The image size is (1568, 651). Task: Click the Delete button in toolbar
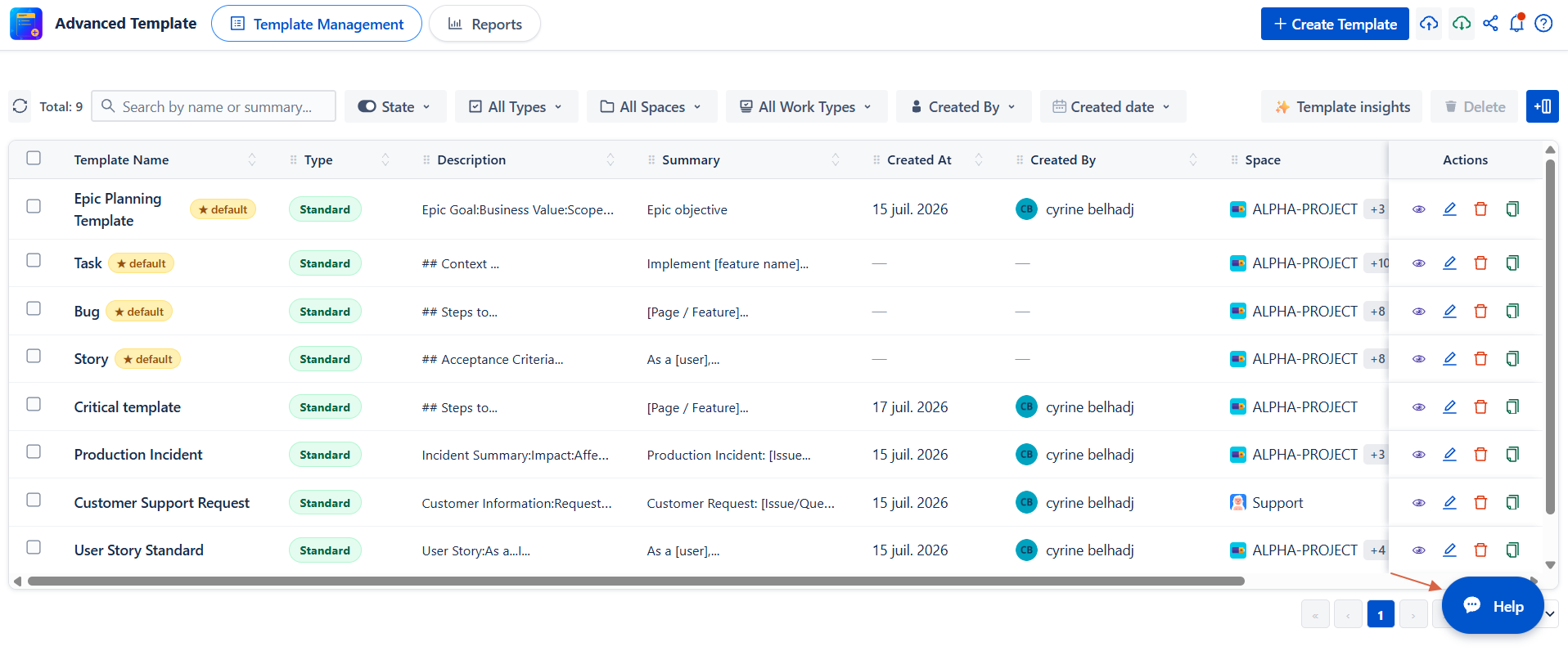pos(1474,106)
